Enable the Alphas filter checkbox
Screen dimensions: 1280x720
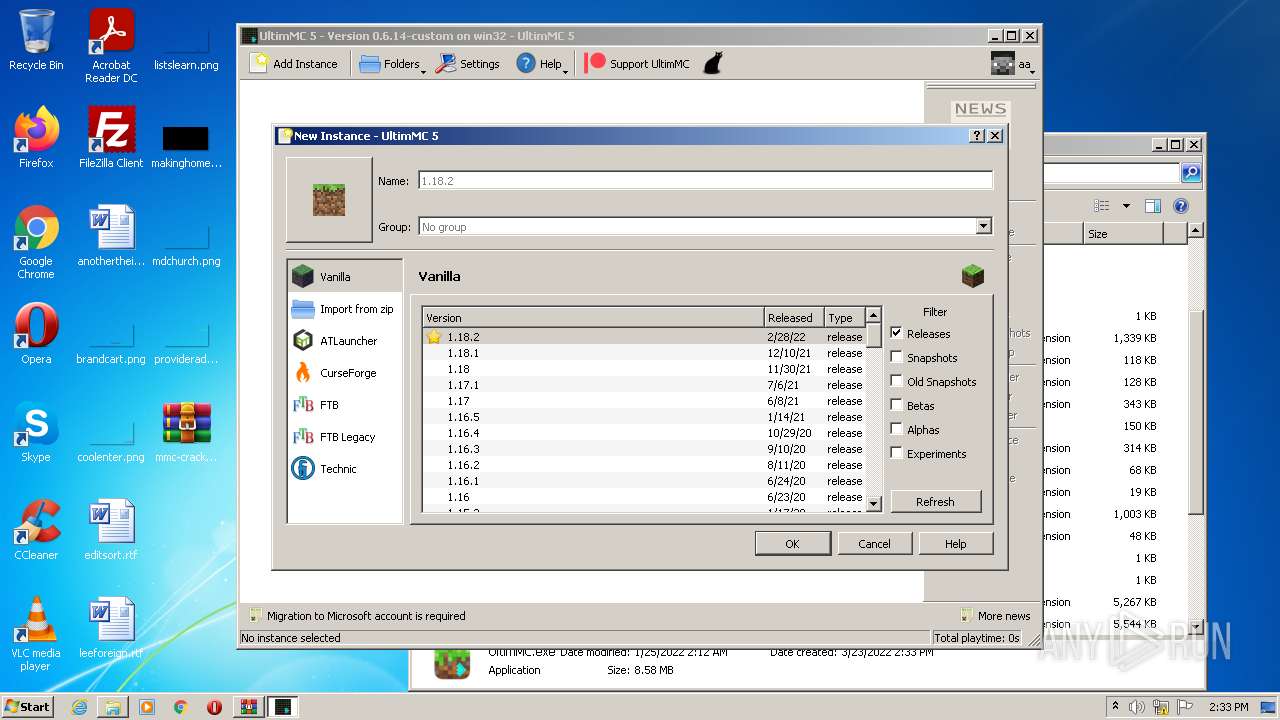point(896,429)
